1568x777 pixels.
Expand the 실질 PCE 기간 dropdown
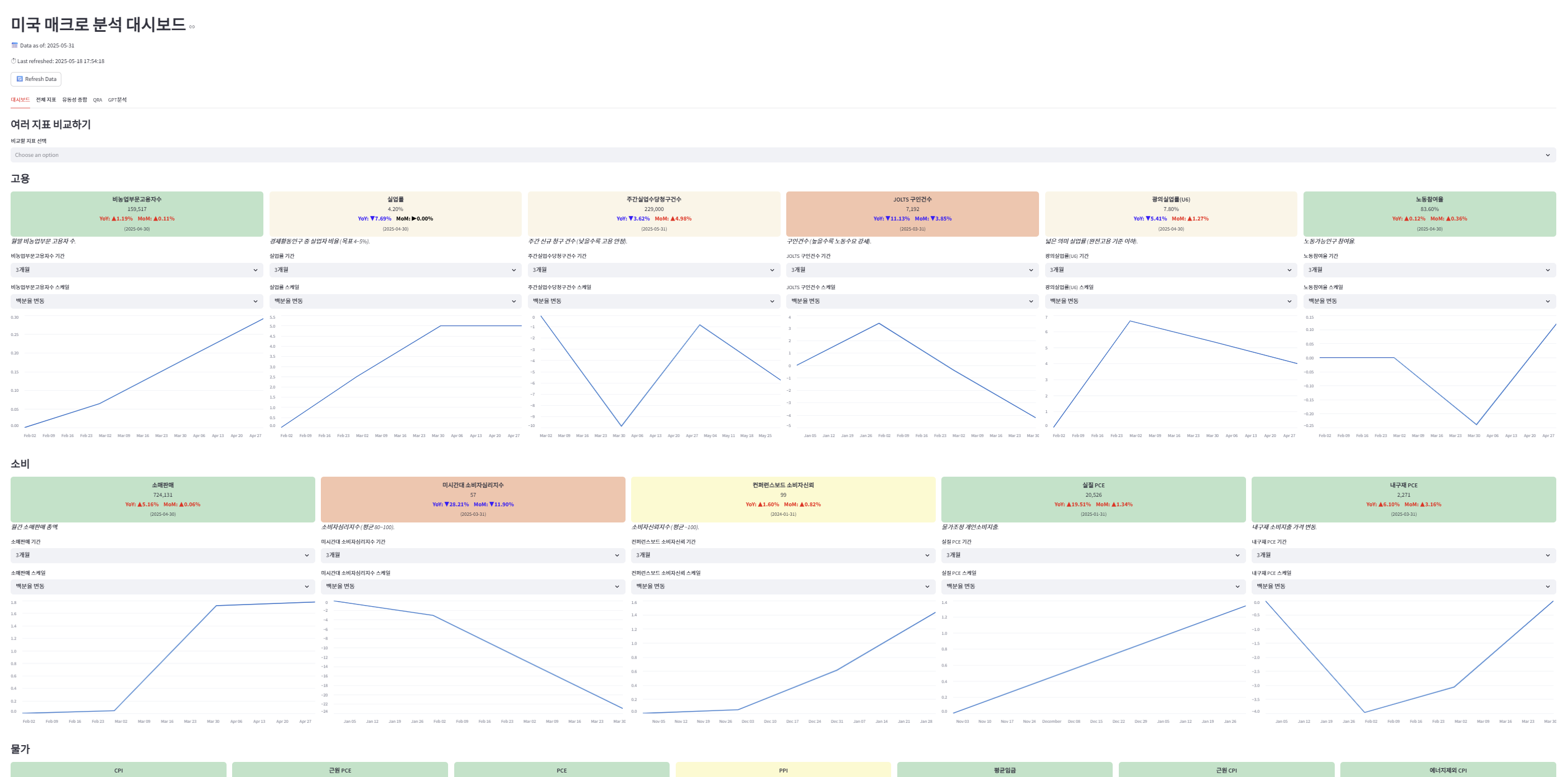coord(1093,555)
